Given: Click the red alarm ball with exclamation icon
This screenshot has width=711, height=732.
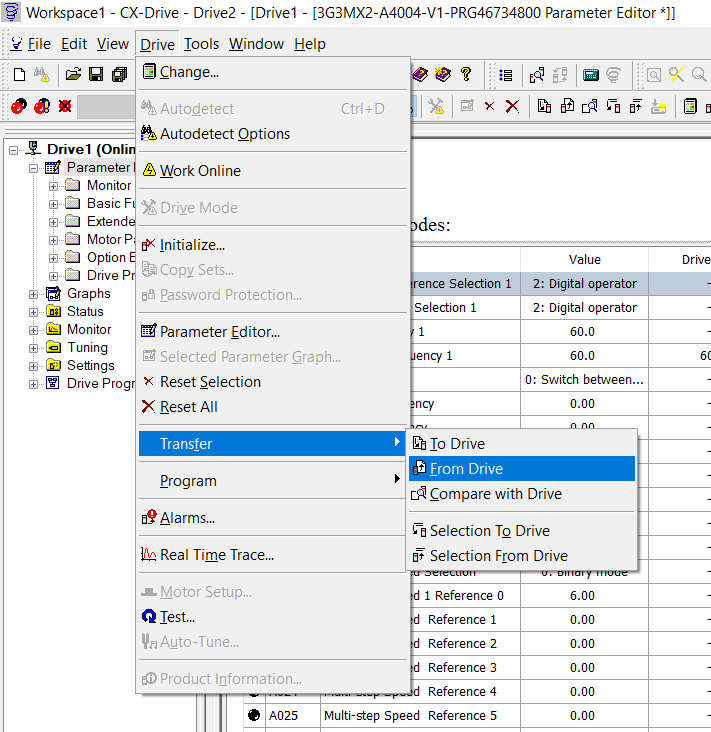Looking at the screenshot, I should point(42,106).
